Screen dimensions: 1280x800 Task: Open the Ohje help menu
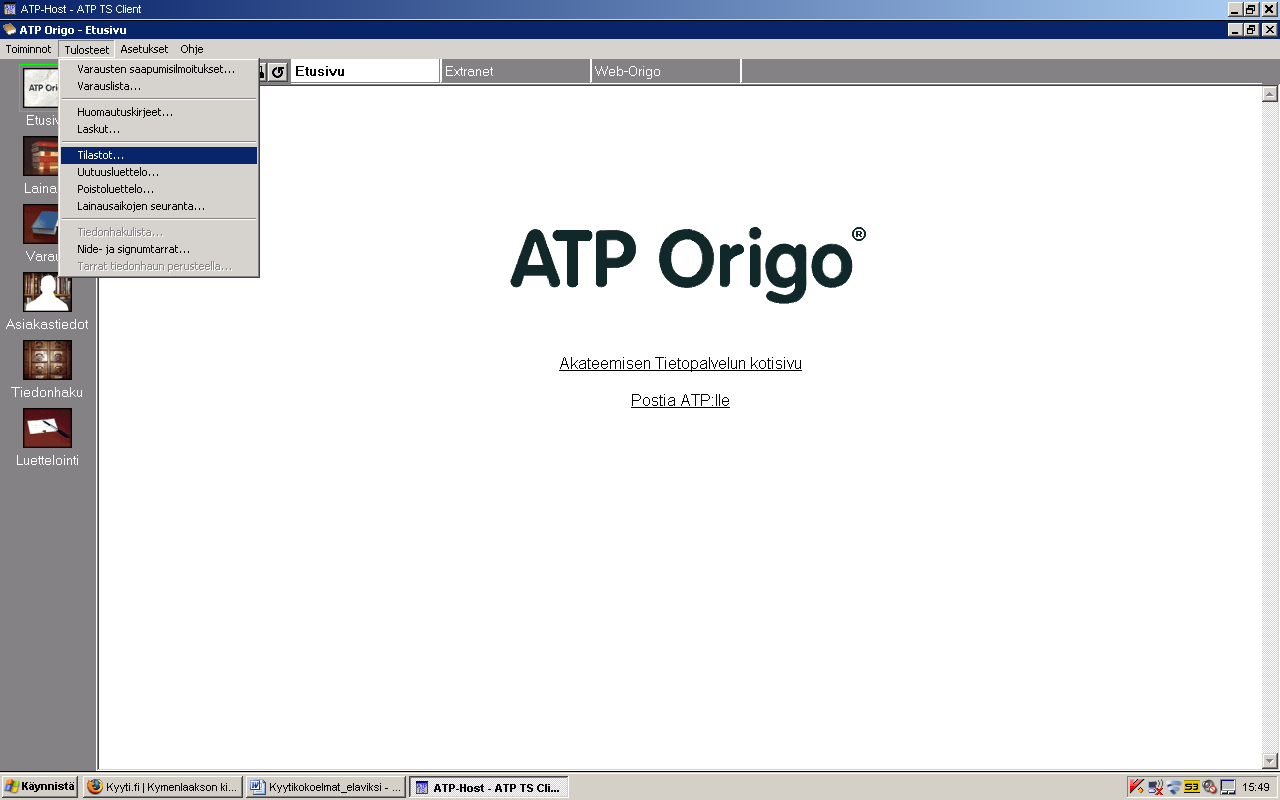coord(192,49)
